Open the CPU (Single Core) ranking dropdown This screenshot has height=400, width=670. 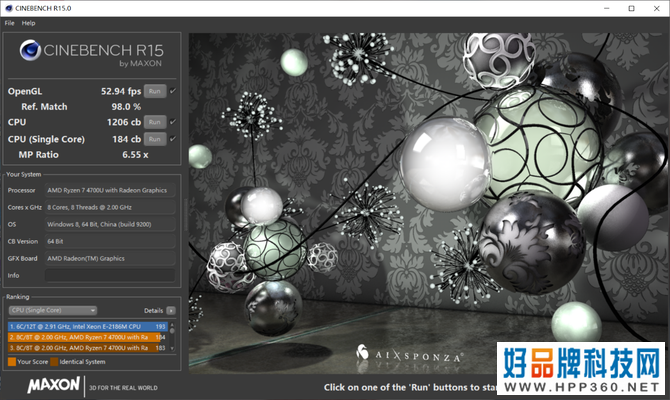[53, 310]
